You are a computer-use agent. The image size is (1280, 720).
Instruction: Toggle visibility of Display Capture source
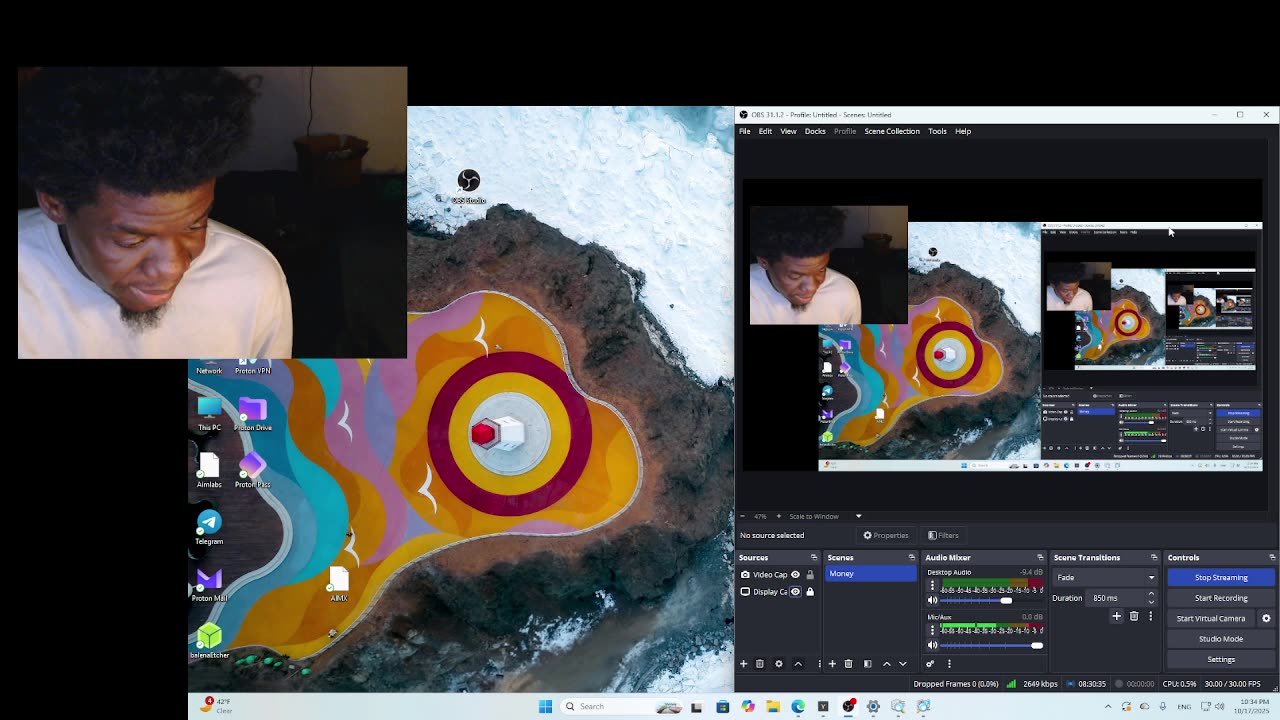point(796,592)
